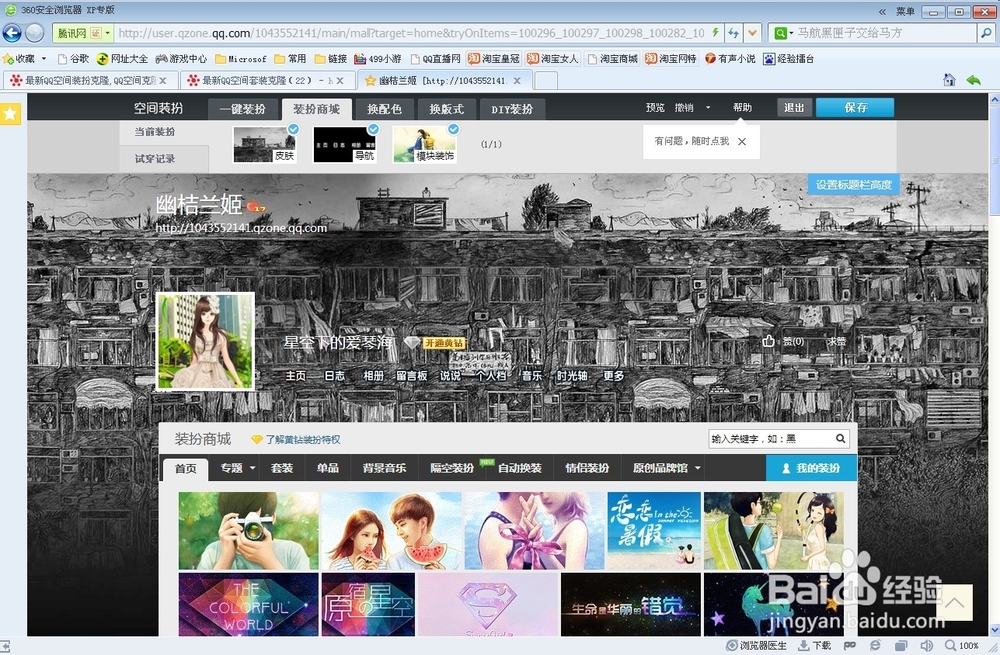Screen dimensions: 1000x655
Task: Uncheck the 模块装饰 item checkmark
Action: (x=453, y=129)
